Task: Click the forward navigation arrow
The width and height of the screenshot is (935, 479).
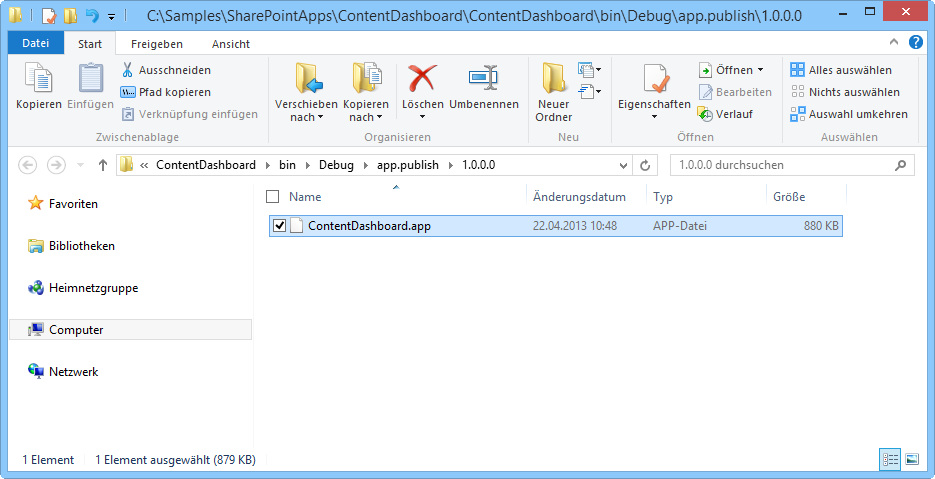Action: (56, 165)
